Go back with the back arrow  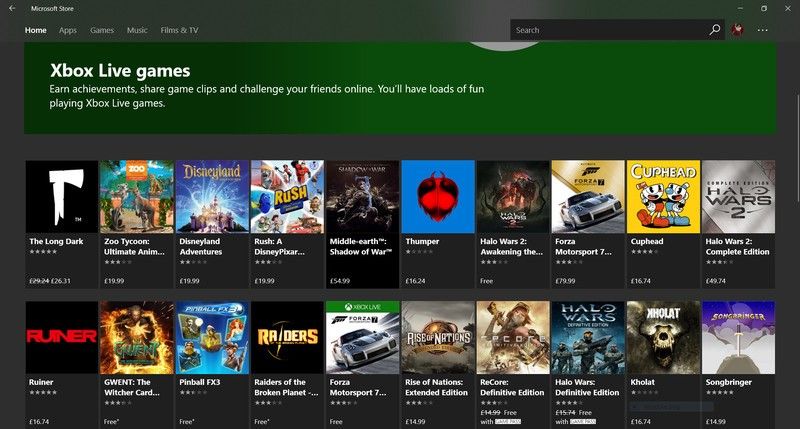(12, 8)
